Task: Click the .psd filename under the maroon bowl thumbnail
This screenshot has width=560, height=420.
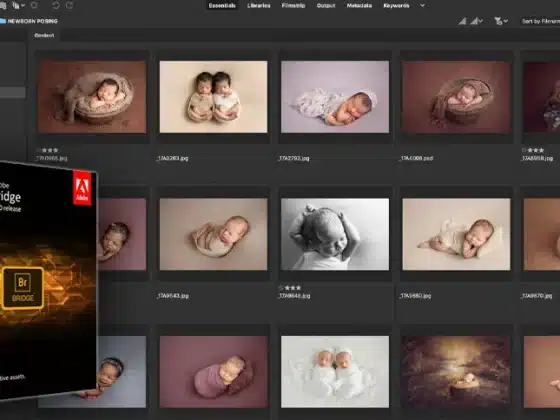Action: click(416, 158)
